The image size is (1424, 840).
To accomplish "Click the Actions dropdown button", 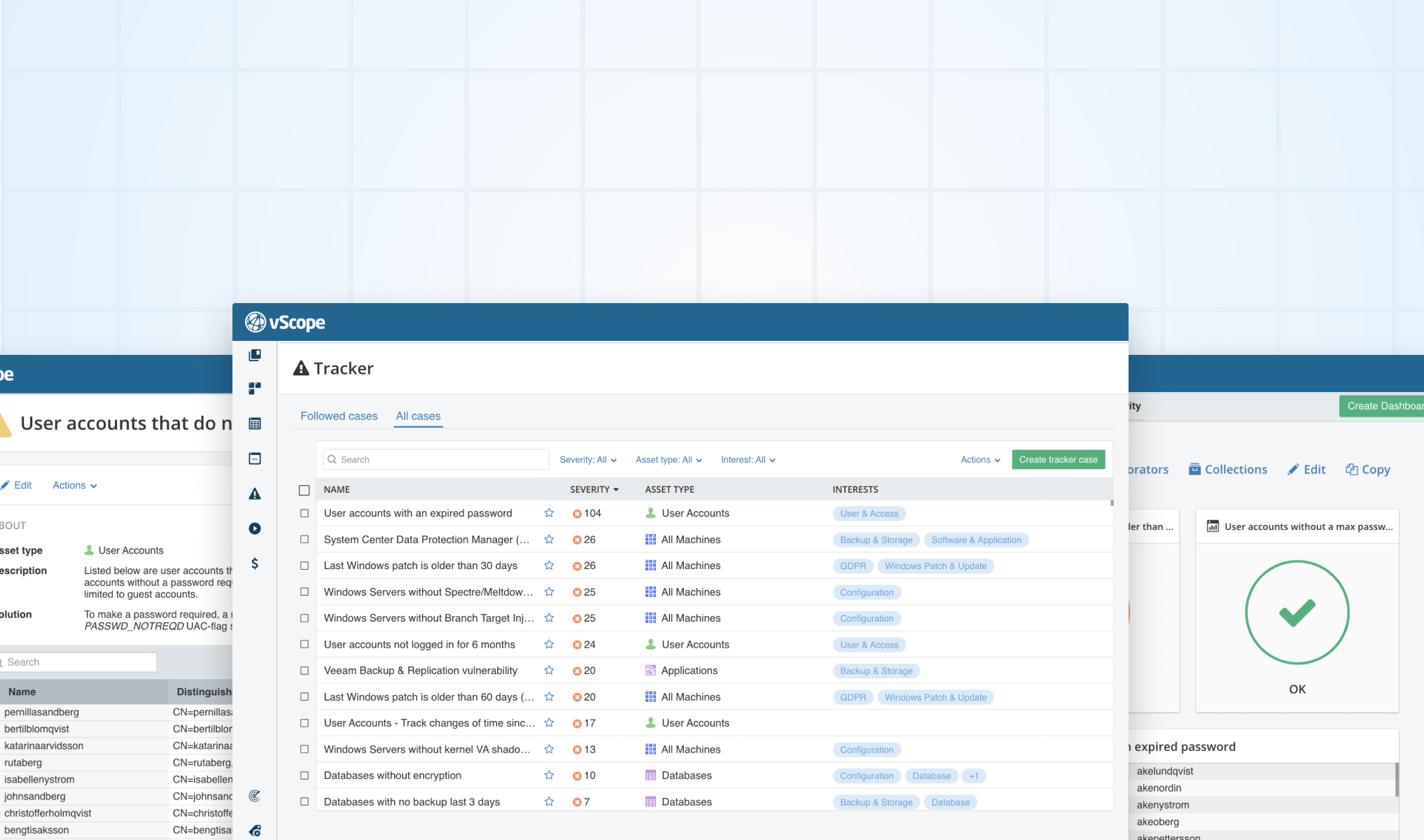I will click(977, 459).
